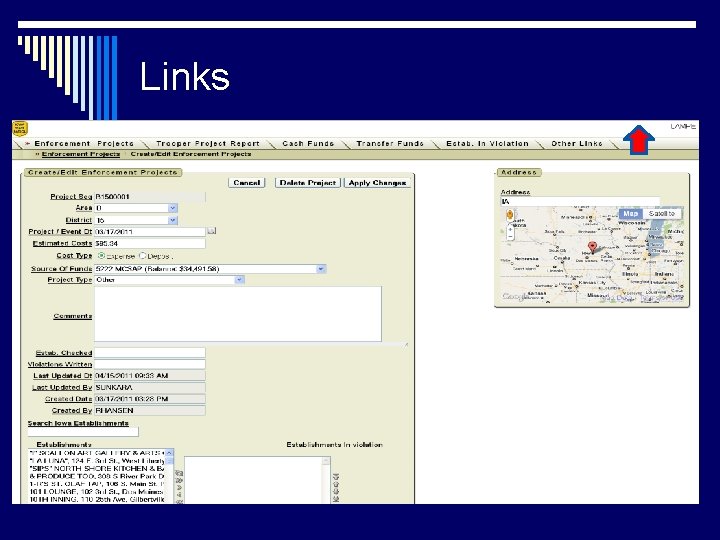Switch to the Cash Funds tab
The width and height of the screenshot is (720, 540).
pos(308,144)
